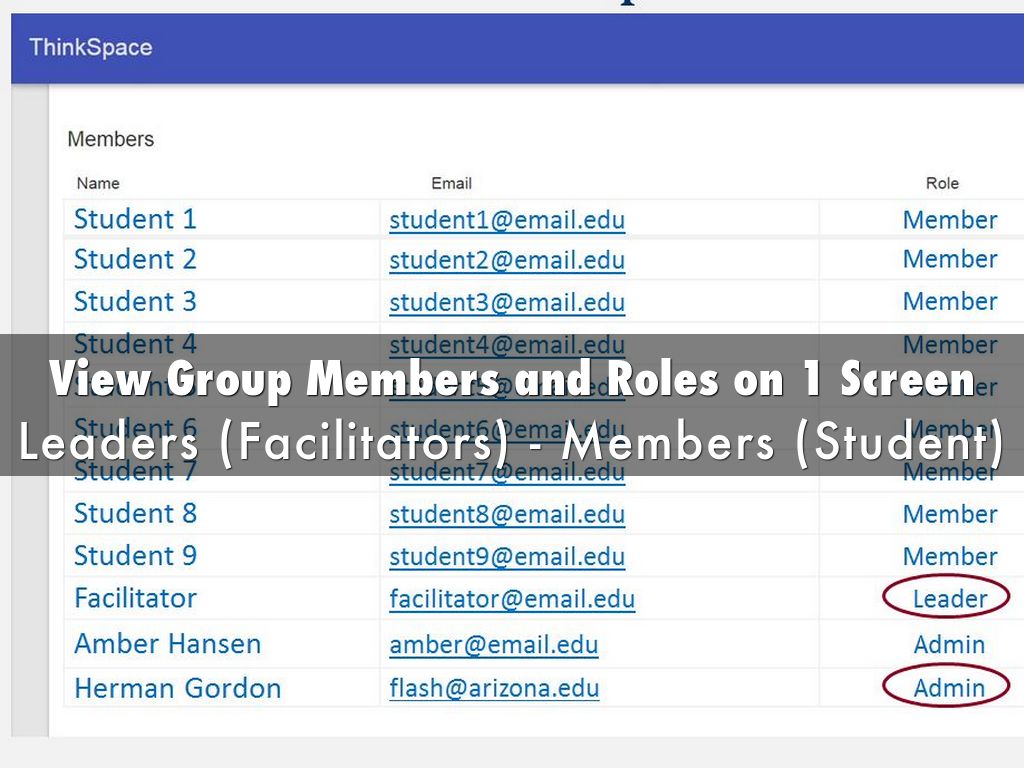The width and height of the screenshot is (1024, 768).
Task: Click the Amber Hansen name
Action: coord(167,644)
